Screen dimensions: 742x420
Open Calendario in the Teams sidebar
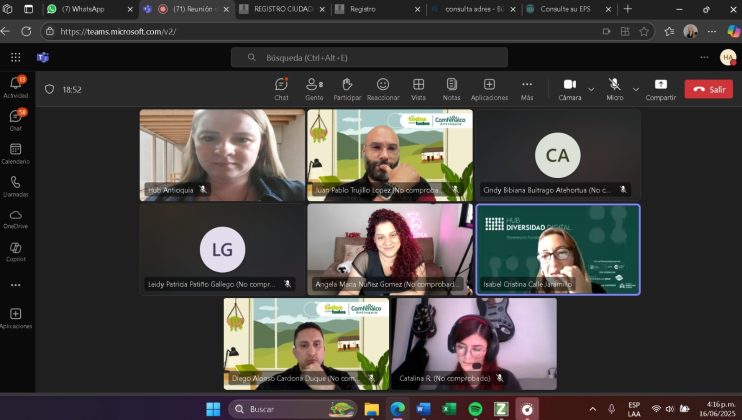(x=15, y=153)
